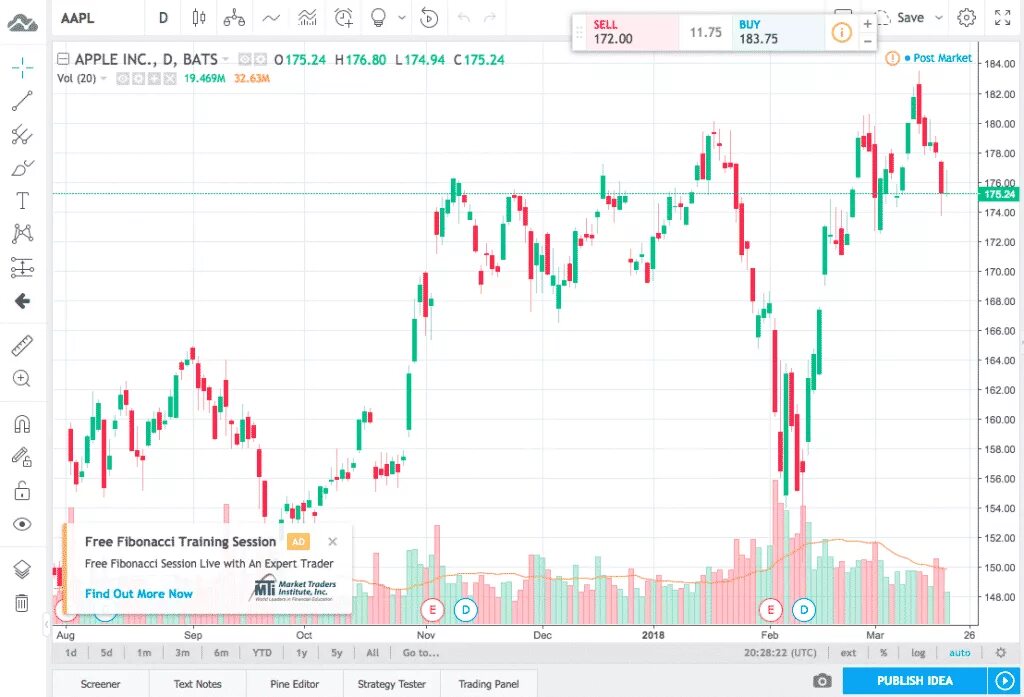Image resolution: width=1024 pixels, height=697 pixels.
Task: Select the ruler measure tool
Action: pos(22,346)
